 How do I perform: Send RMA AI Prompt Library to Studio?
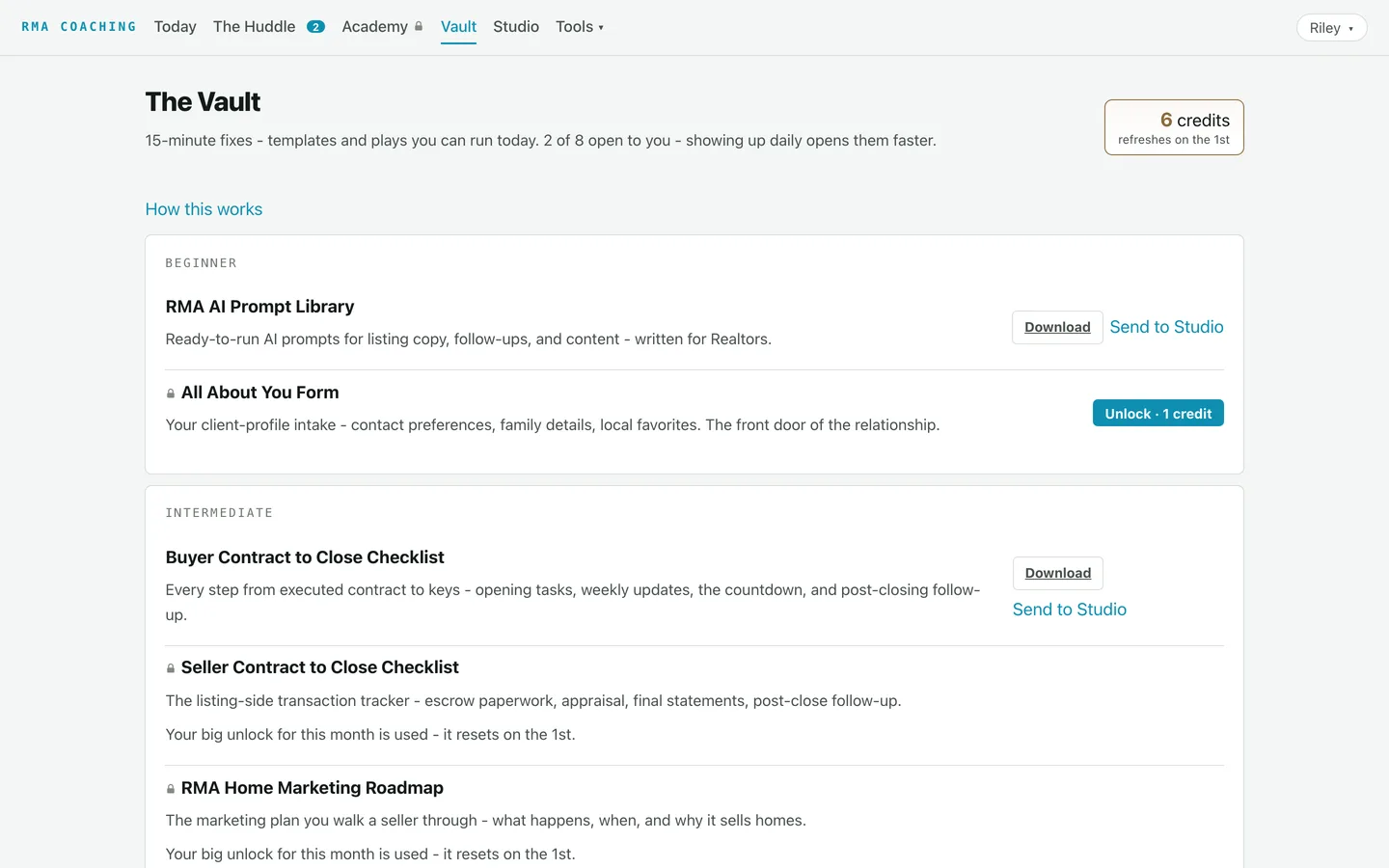[x=1166, y=327]
